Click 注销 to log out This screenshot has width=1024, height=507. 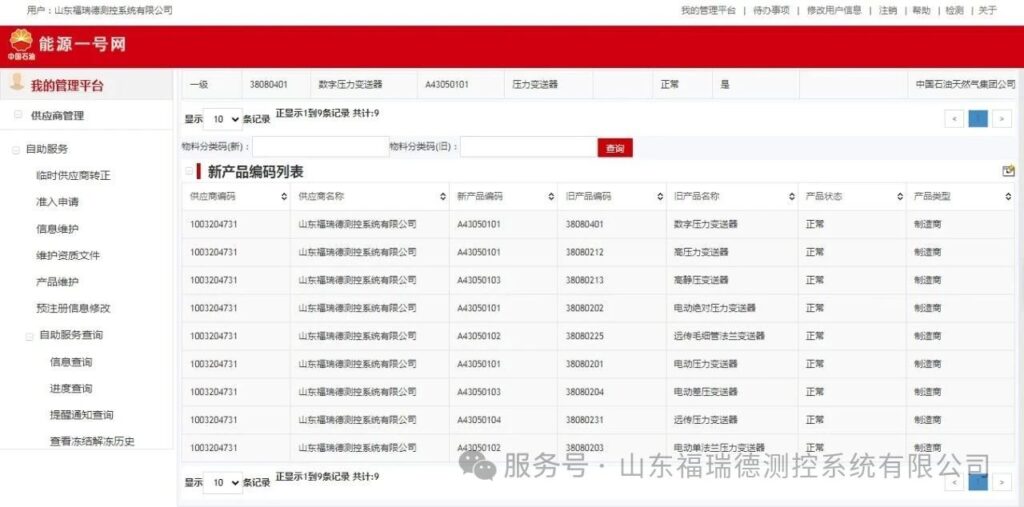point(888,10)
